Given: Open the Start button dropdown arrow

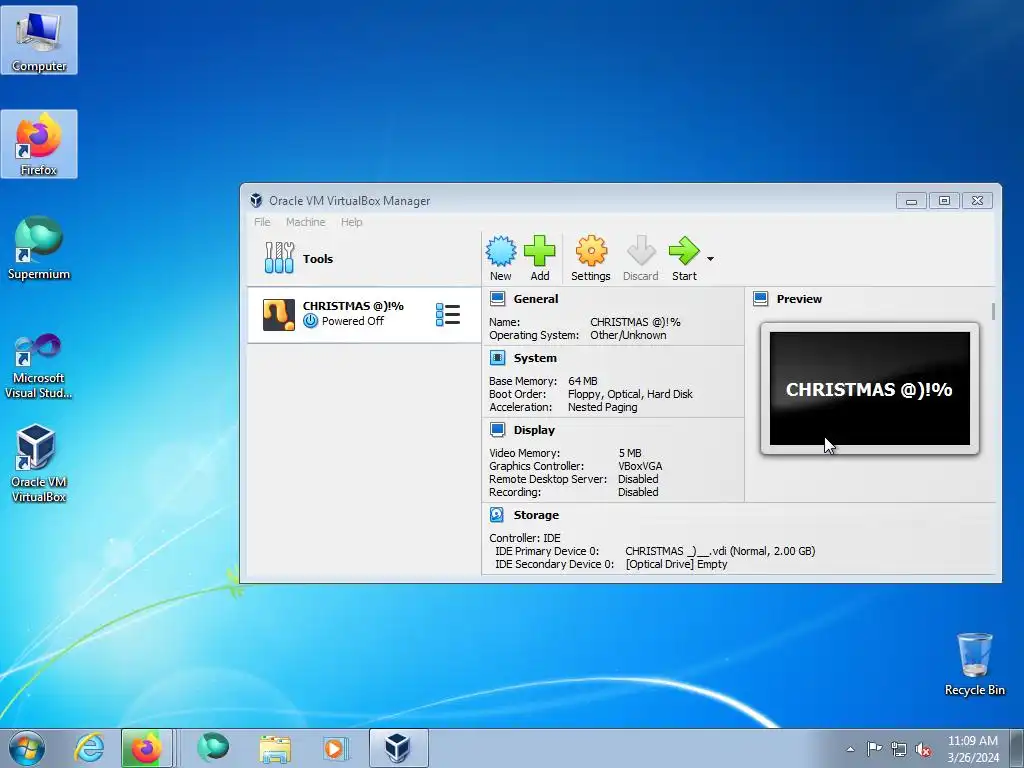Looking at the screenshot, I should [711, 259].
